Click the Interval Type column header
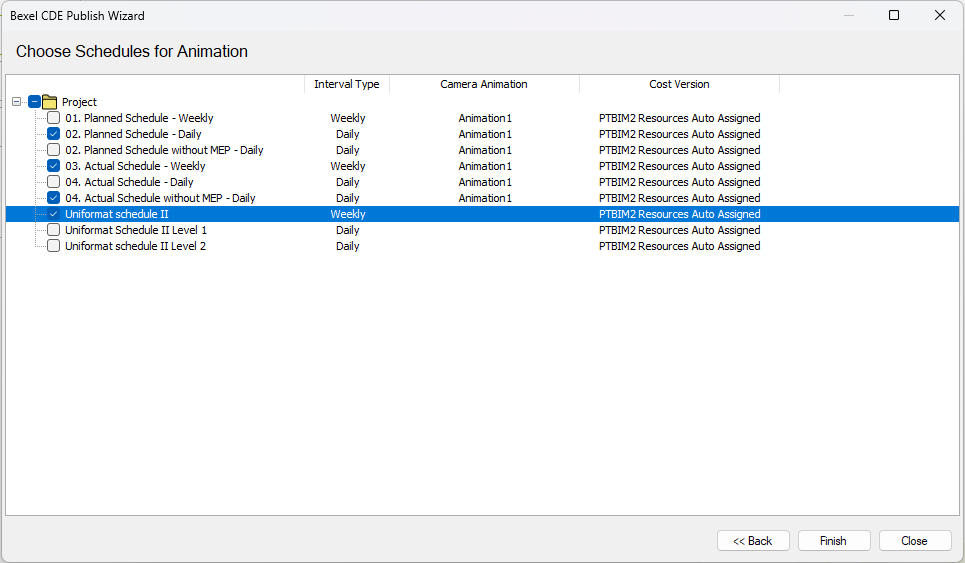This screenshot has height=563, width=965. click(346, 84)
